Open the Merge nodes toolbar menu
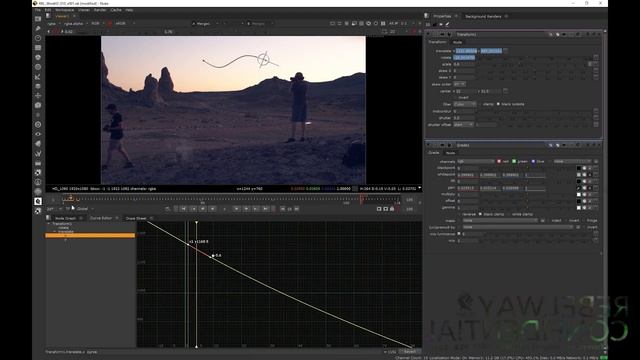Screen dimensions: 640x360 (38, 86)
